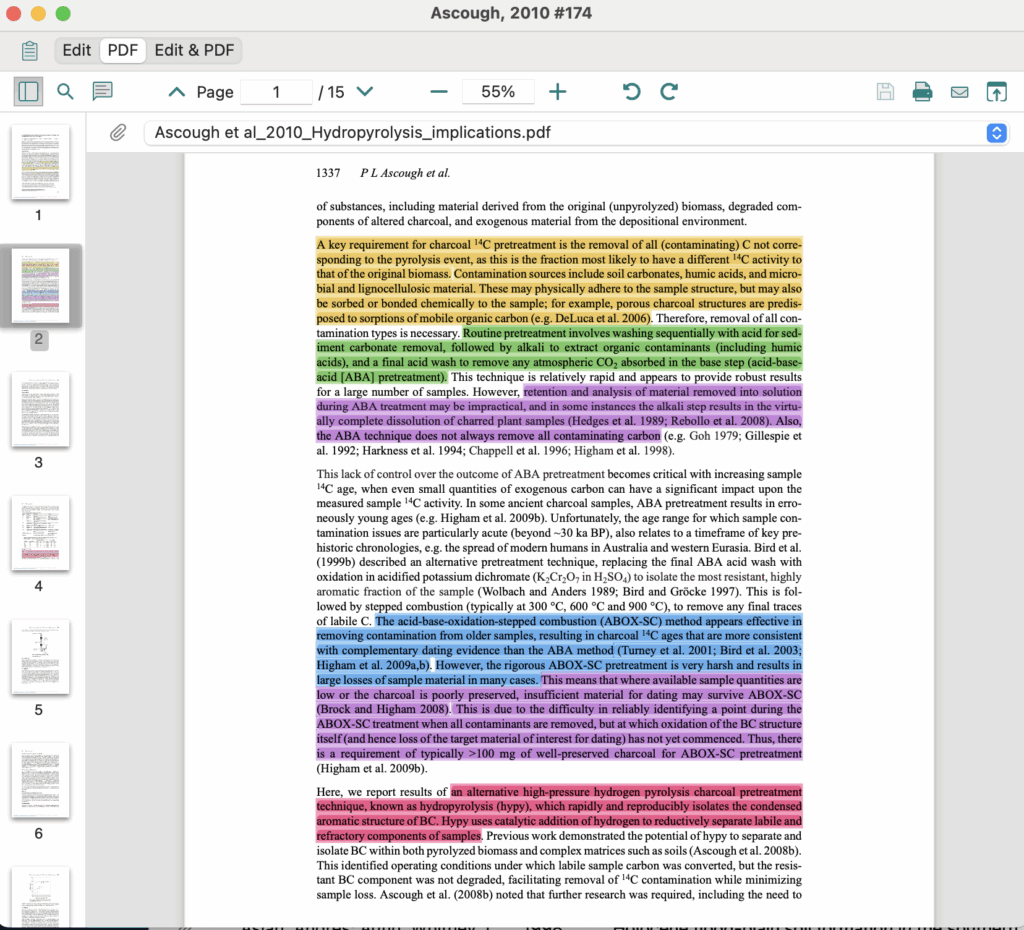Switch to the Edit & PDF tab

[x=194, y=50]
